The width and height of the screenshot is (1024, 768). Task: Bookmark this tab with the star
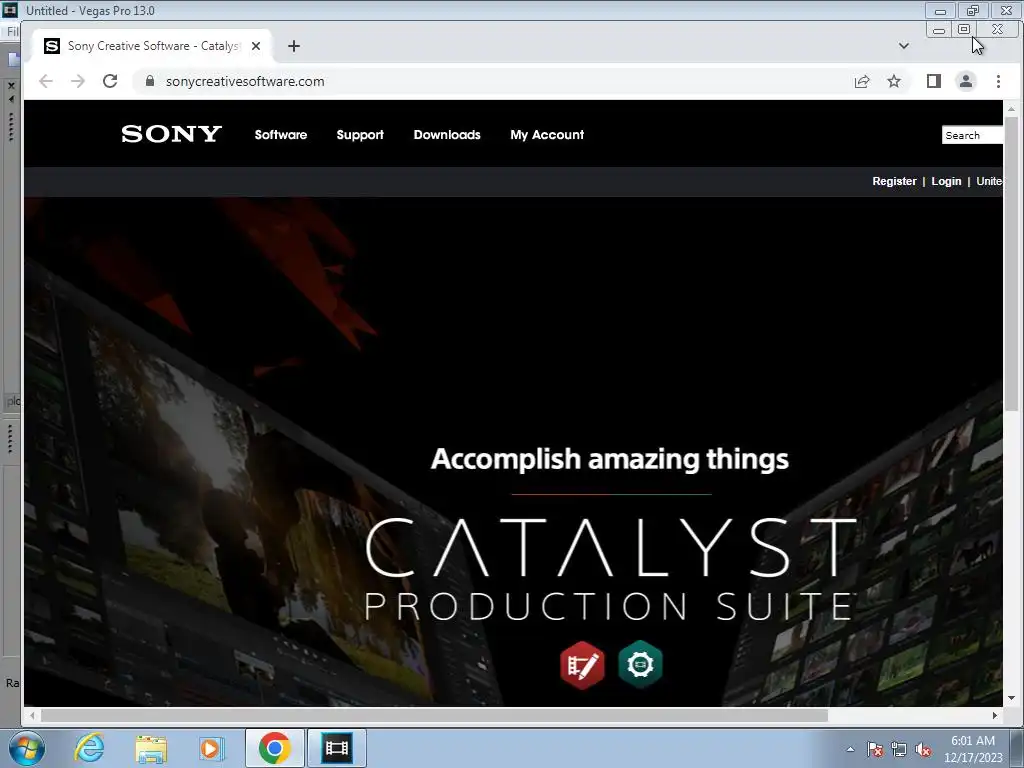click(x=894, y=81)
